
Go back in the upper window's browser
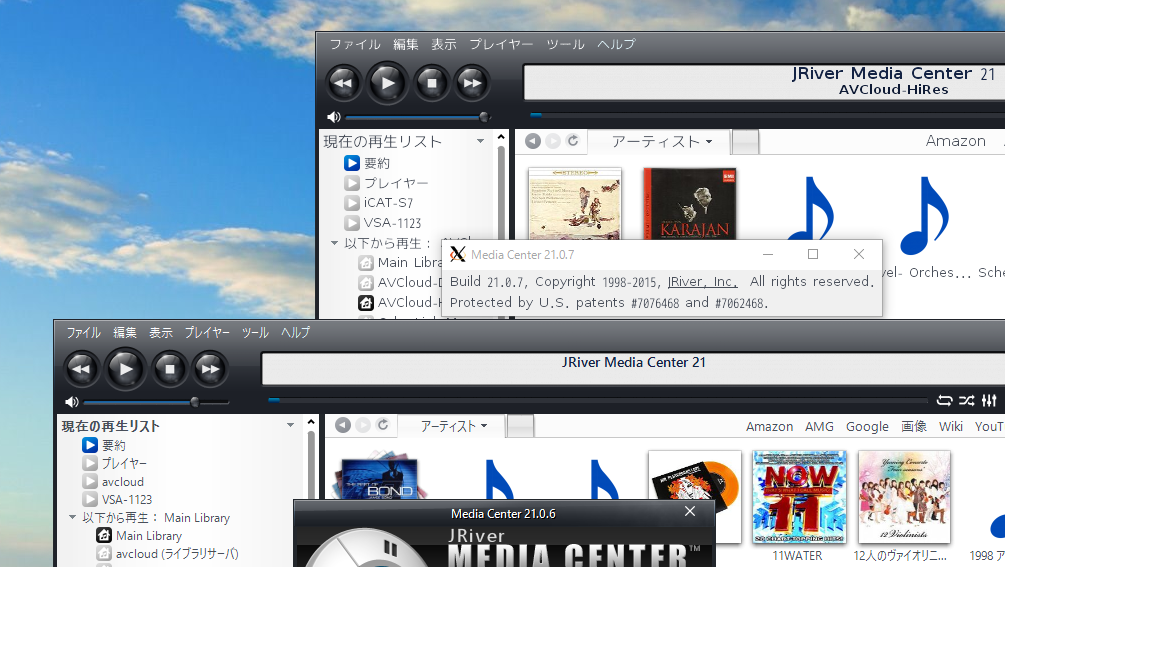coord(533,141)
